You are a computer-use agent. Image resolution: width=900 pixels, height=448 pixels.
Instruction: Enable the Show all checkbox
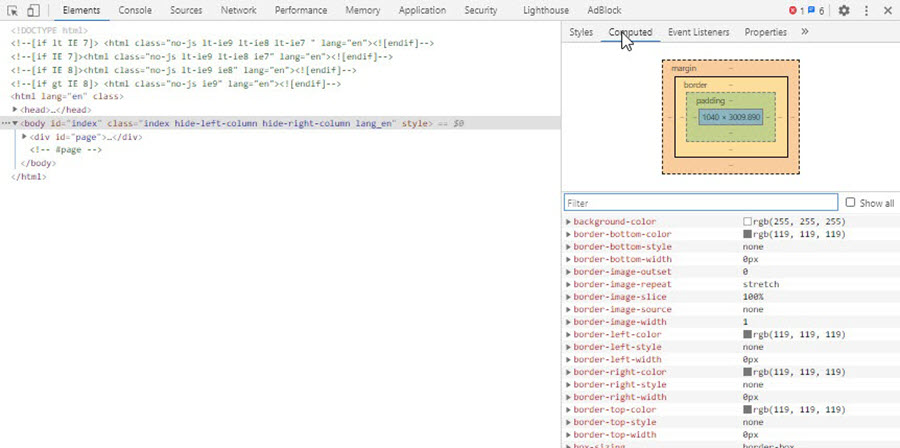(x=851, y=202)
